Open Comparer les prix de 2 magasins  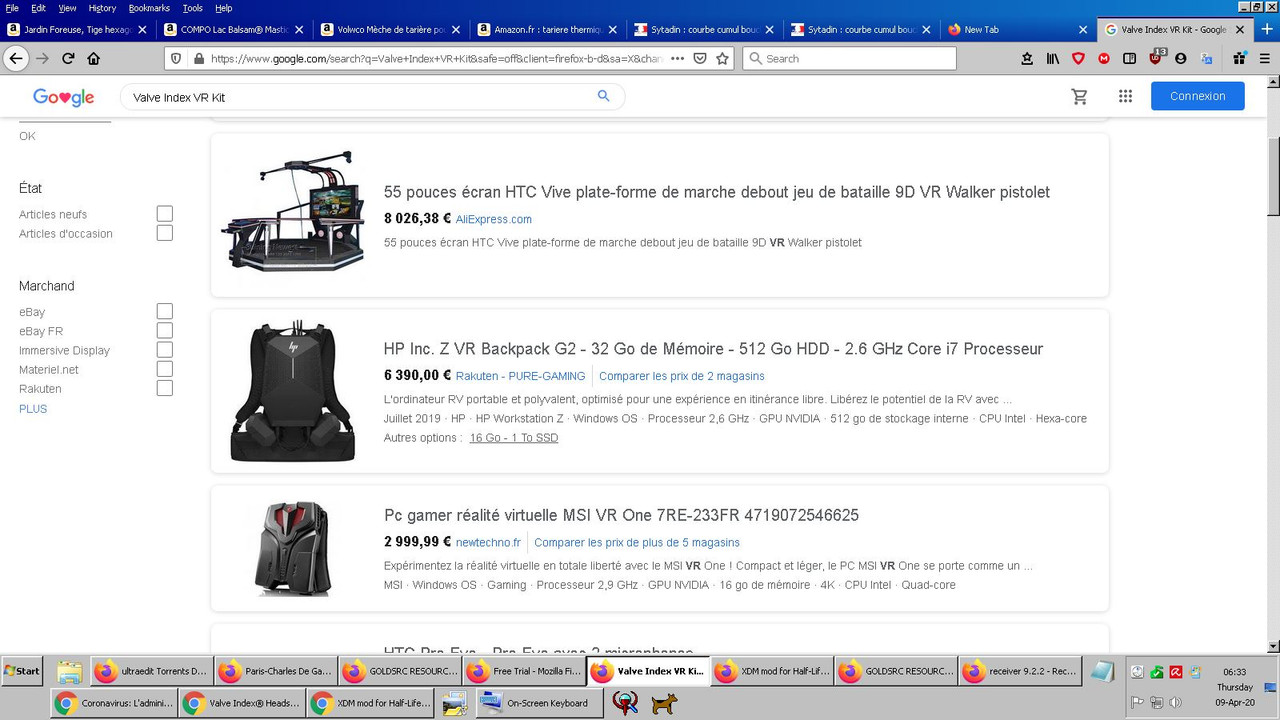682,376
